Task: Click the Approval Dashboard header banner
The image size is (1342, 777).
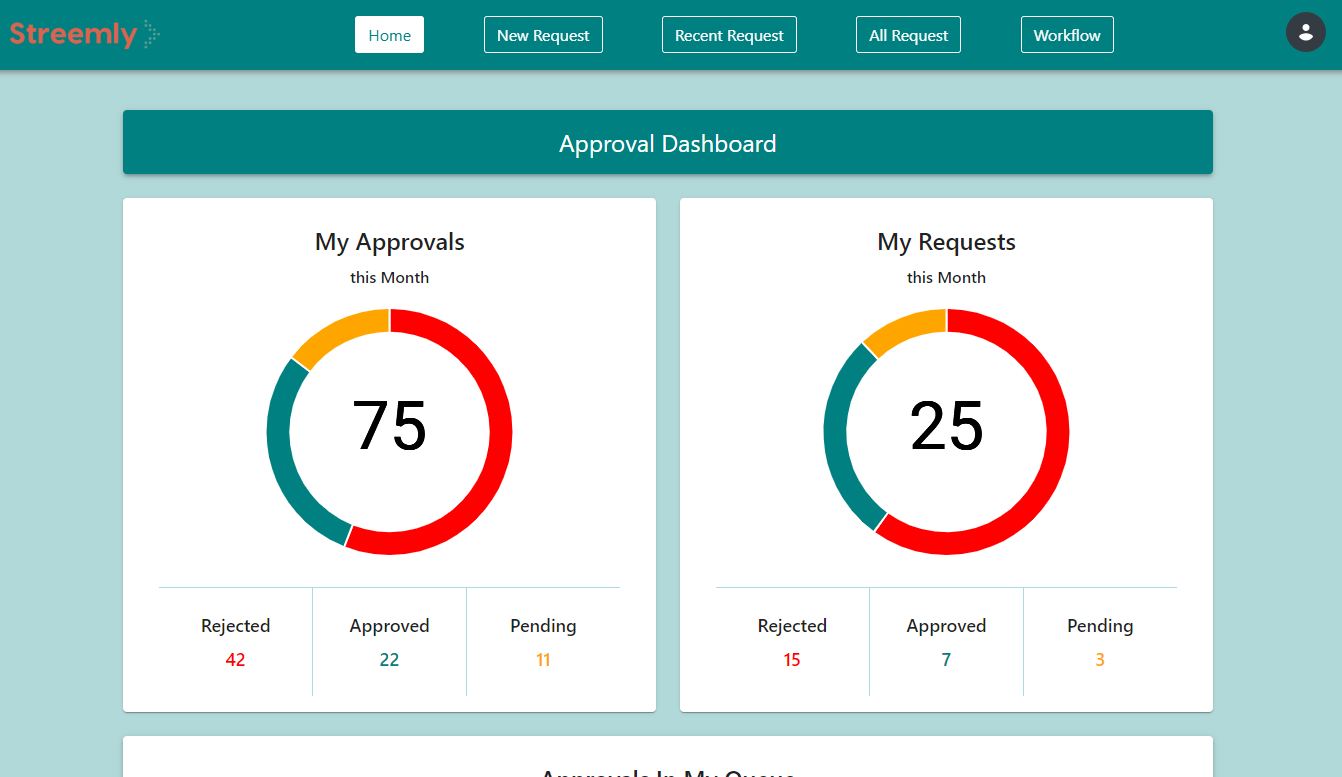Action: [668, 142]
